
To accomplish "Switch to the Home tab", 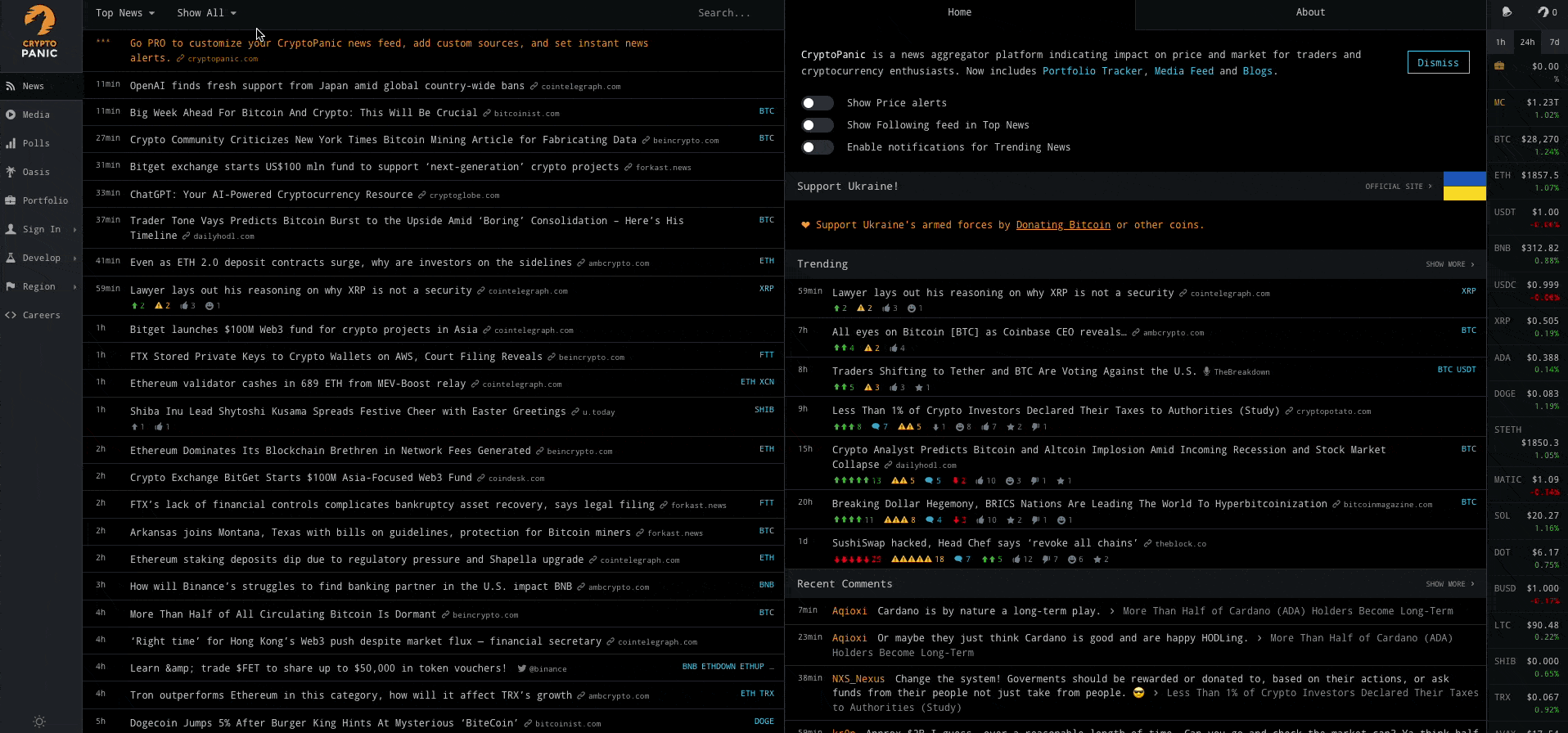I will pyautogui.click(x=959, y=12).
